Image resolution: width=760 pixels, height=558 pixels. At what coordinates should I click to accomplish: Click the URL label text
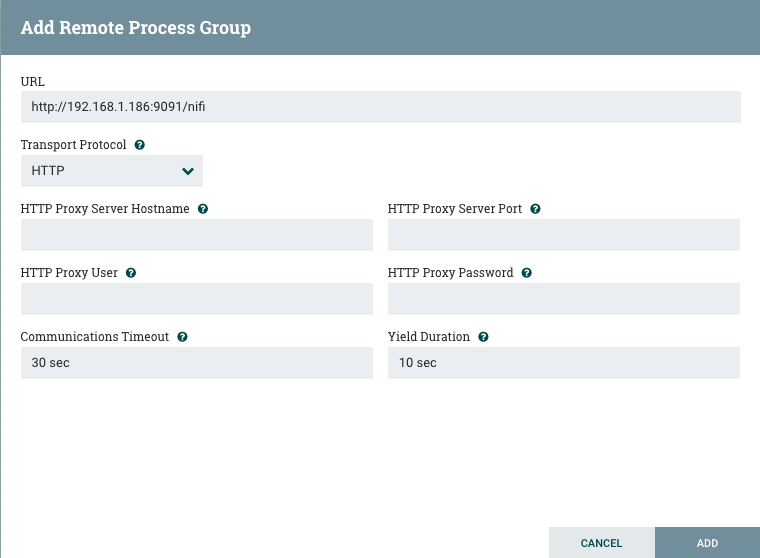pos(32,81)
